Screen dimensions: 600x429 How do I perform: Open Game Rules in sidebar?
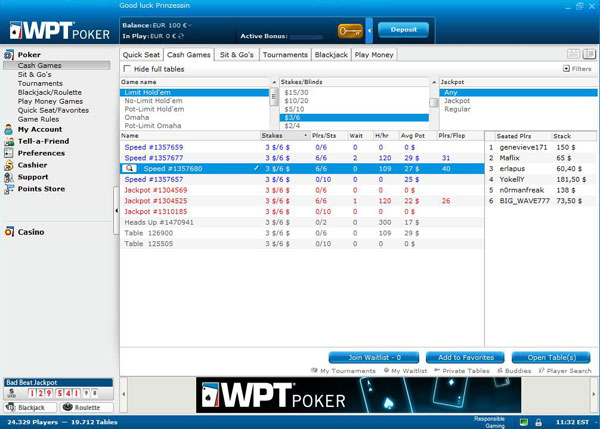tap(38, 119)
